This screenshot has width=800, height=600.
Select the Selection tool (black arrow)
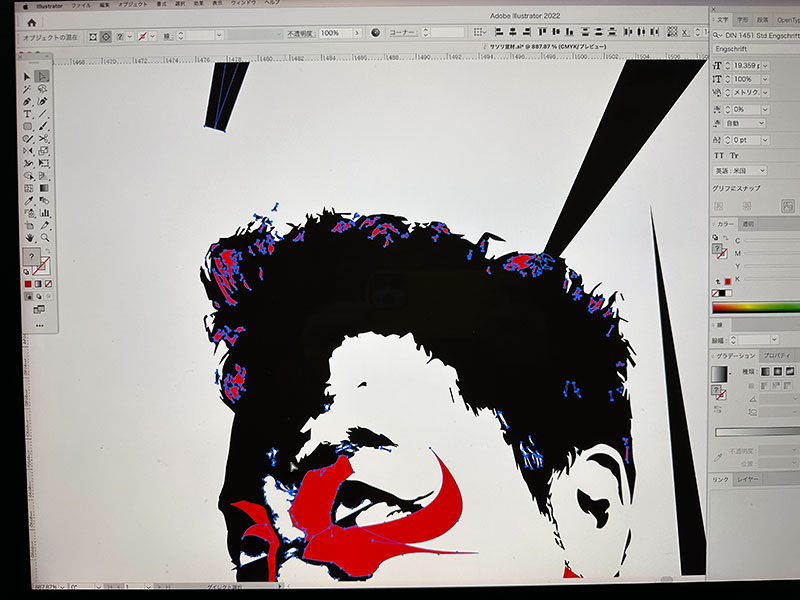[27, 77]
